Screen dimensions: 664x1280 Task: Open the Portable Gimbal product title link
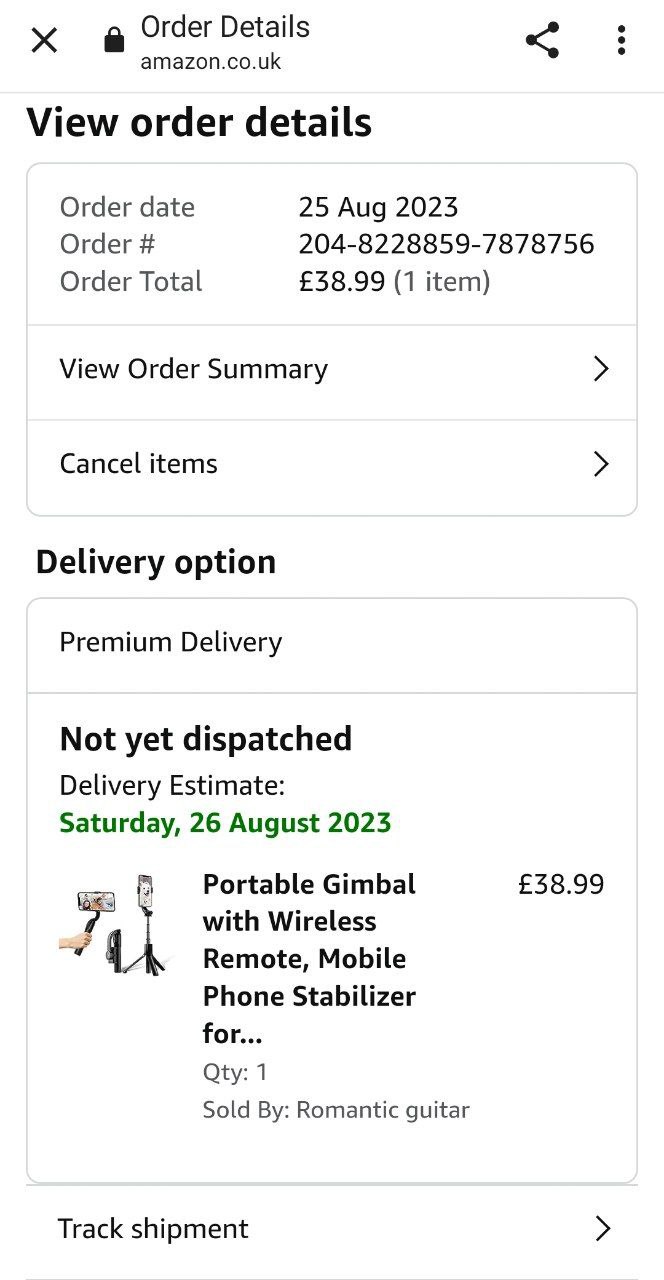pyautogui.click(x=309, y=958)
